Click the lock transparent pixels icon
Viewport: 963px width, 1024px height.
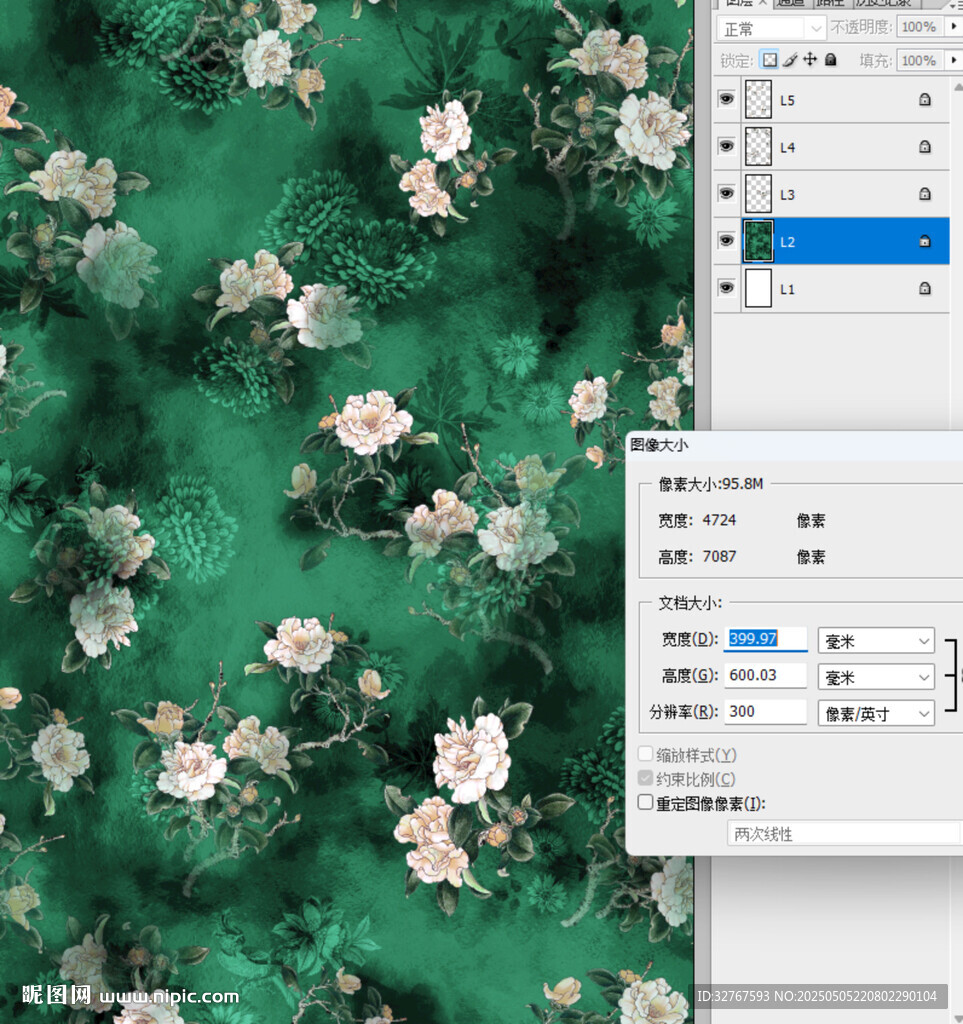coord(769,60)
